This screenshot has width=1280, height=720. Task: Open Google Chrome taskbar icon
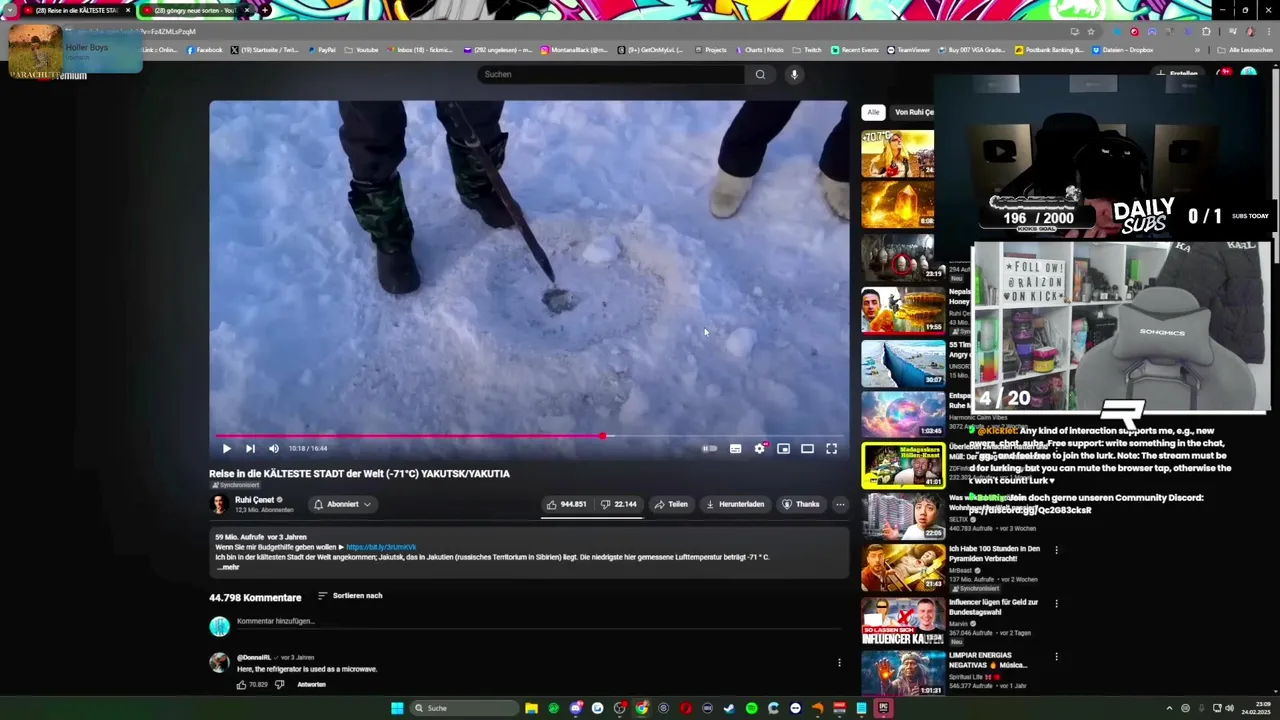641,708
